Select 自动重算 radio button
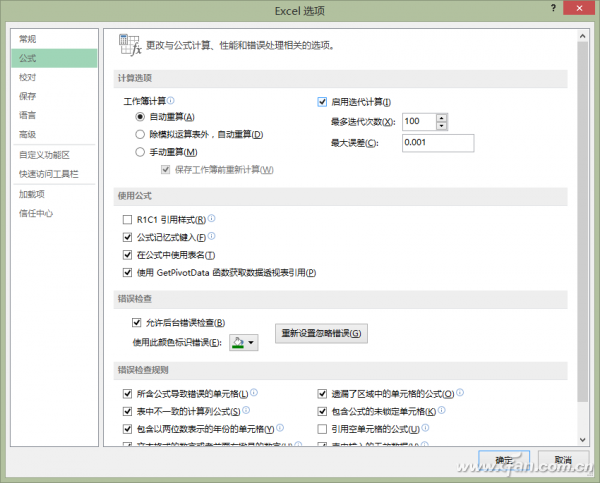The width and height of the screenshot is (600, 483). (x=140, y=117)
